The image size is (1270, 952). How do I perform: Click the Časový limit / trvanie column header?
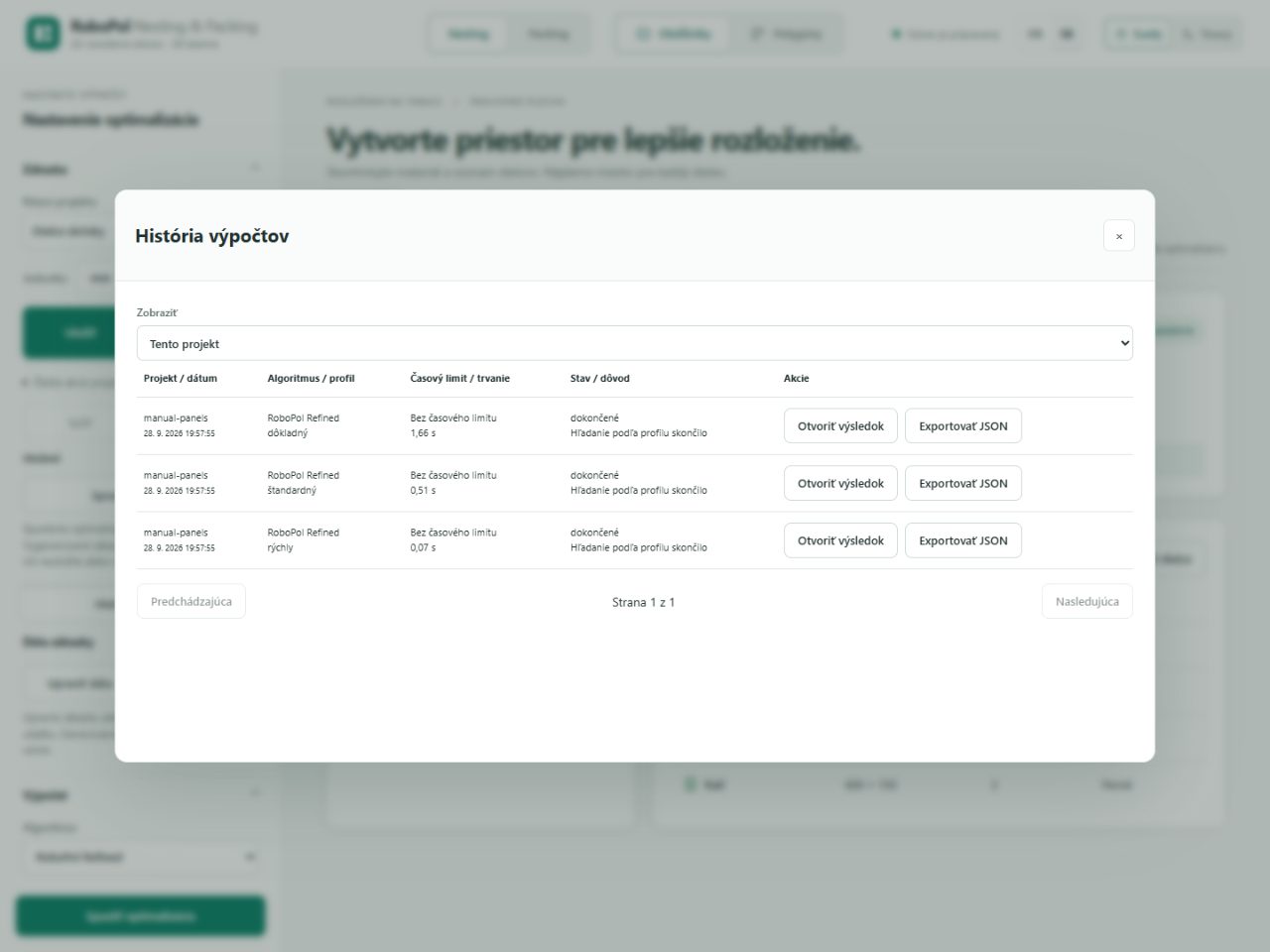pyautogui.click(x=459, y=379)
